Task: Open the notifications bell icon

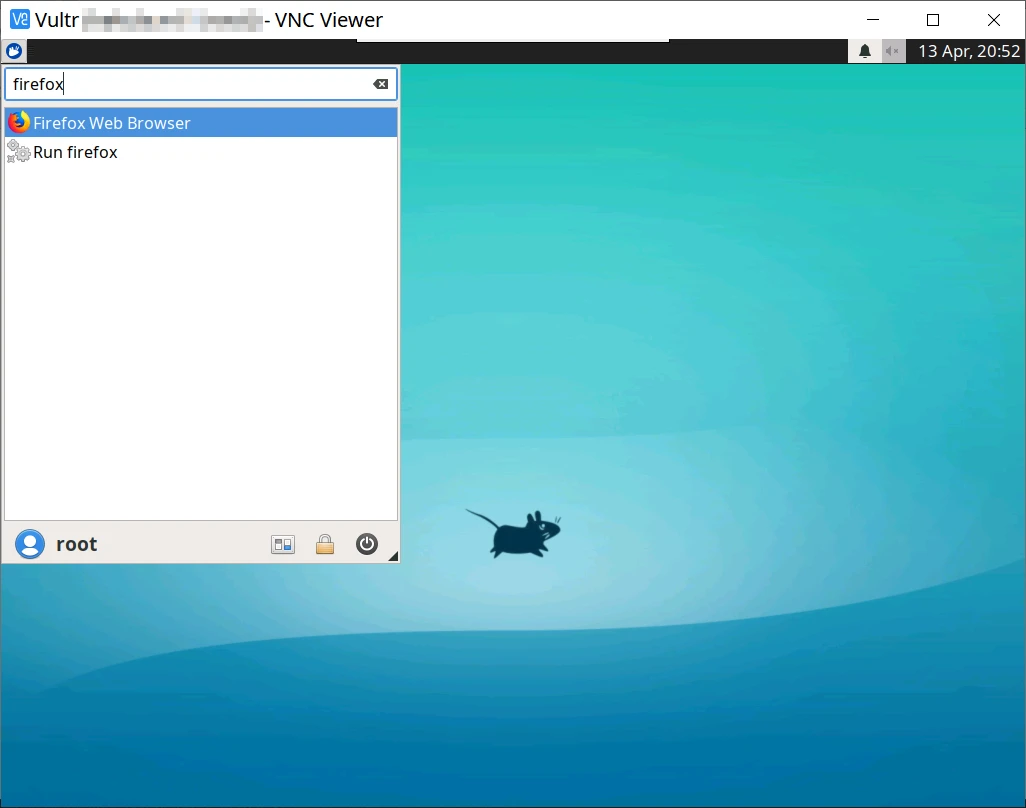Action: tap(864, 51)
